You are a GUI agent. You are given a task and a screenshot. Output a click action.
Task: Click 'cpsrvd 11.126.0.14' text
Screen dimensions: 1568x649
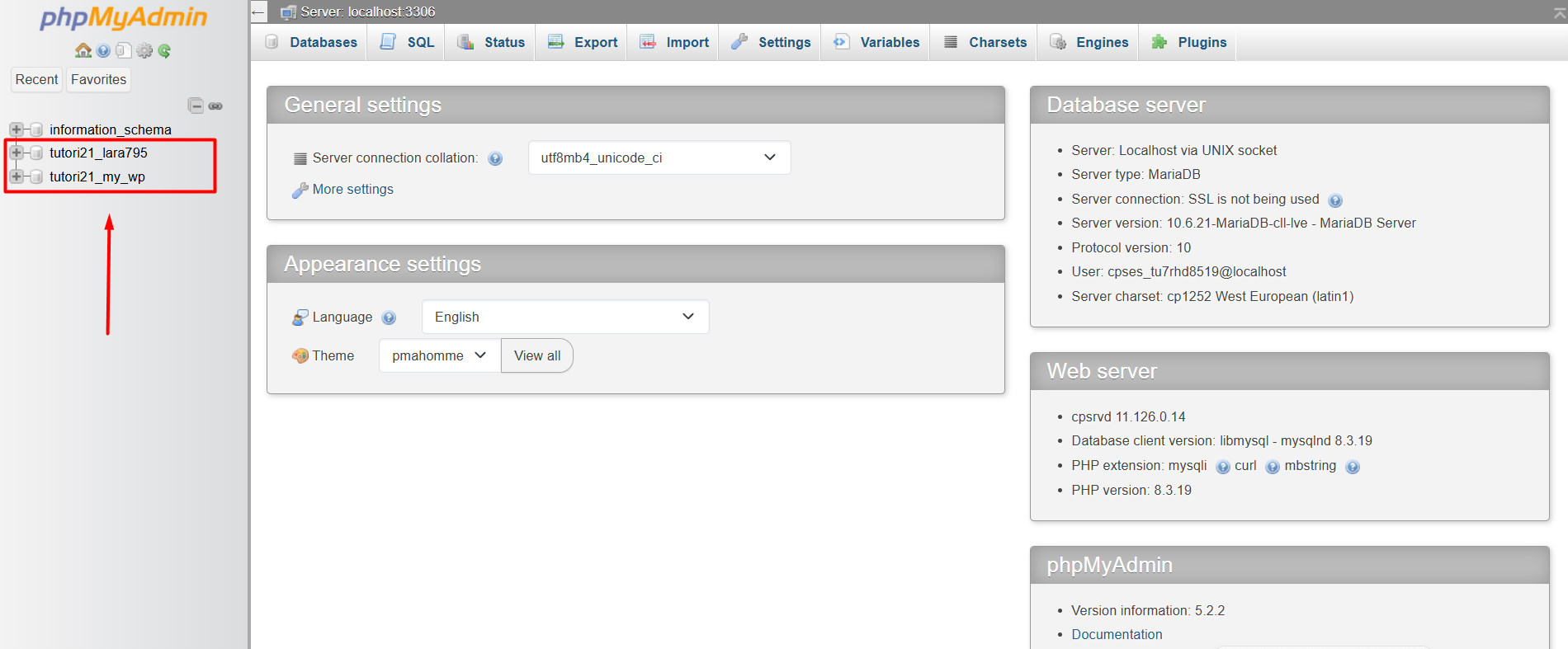1128,416
